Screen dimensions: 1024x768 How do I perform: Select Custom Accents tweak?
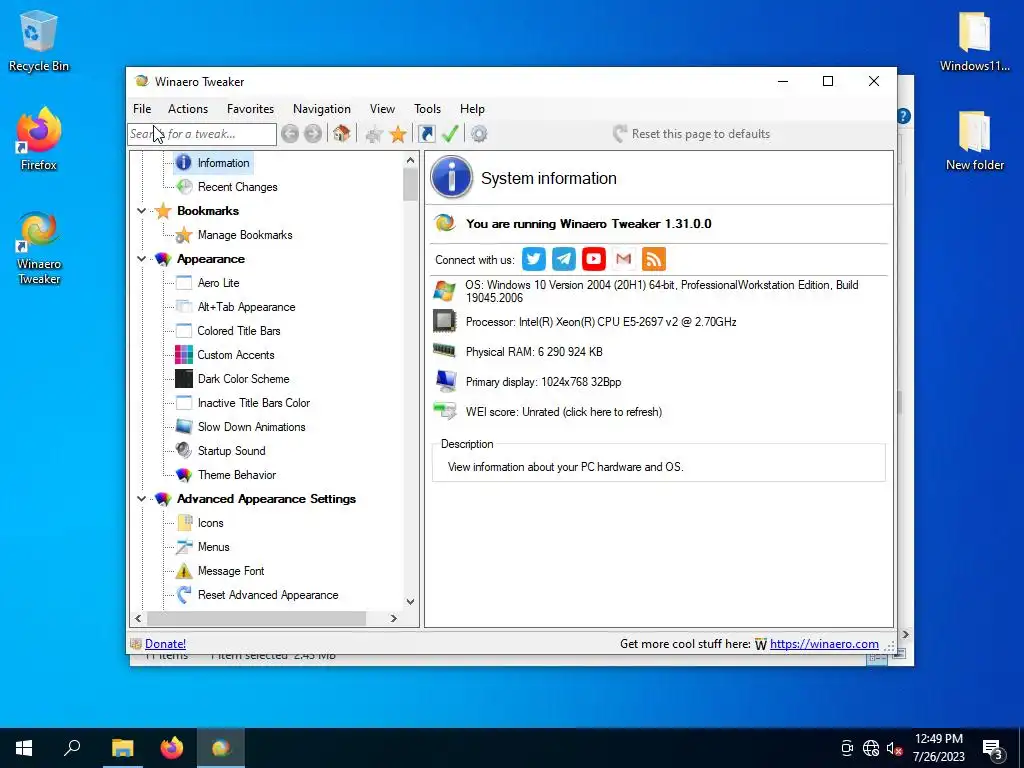point(236,355)
